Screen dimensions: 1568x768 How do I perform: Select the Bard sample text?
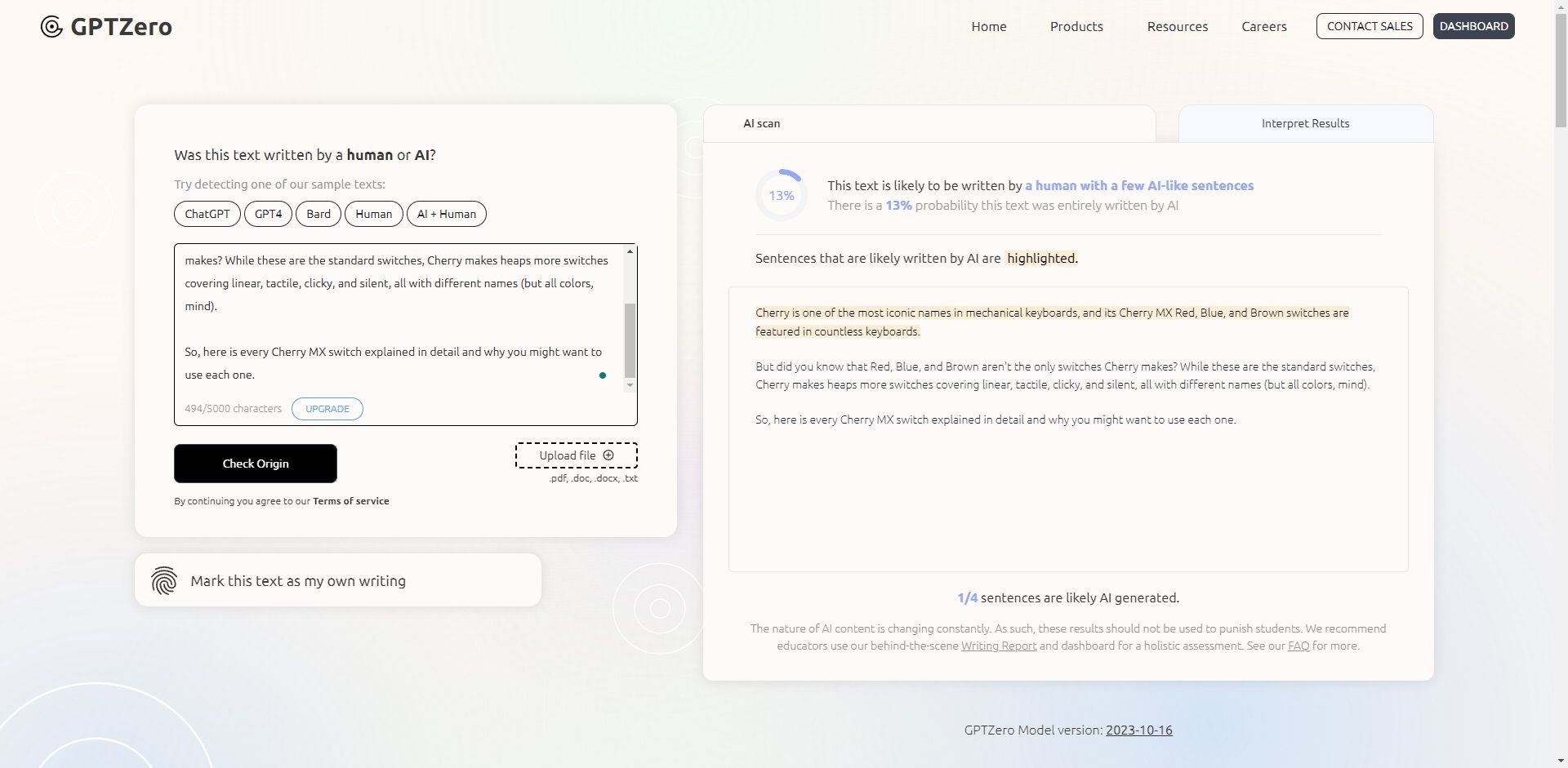(x=318, y=214)
